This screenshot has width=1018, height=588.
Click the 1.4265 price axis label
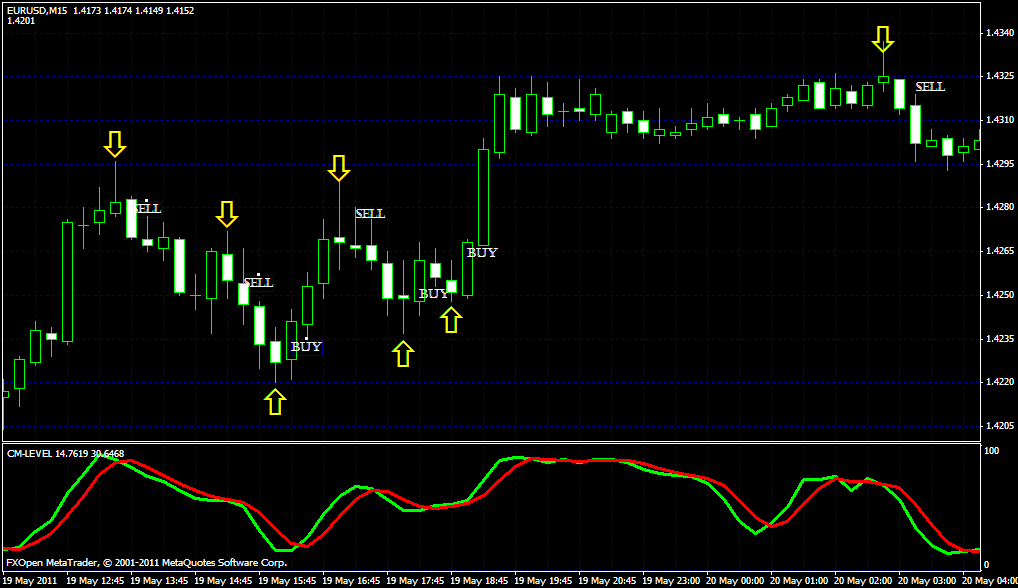point(1000,251)
